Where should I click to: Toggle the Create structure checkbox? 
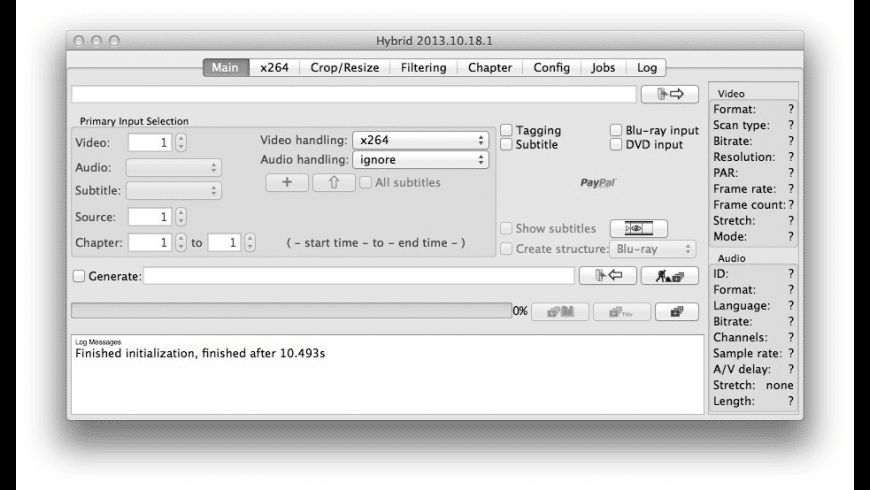[506, 249]
